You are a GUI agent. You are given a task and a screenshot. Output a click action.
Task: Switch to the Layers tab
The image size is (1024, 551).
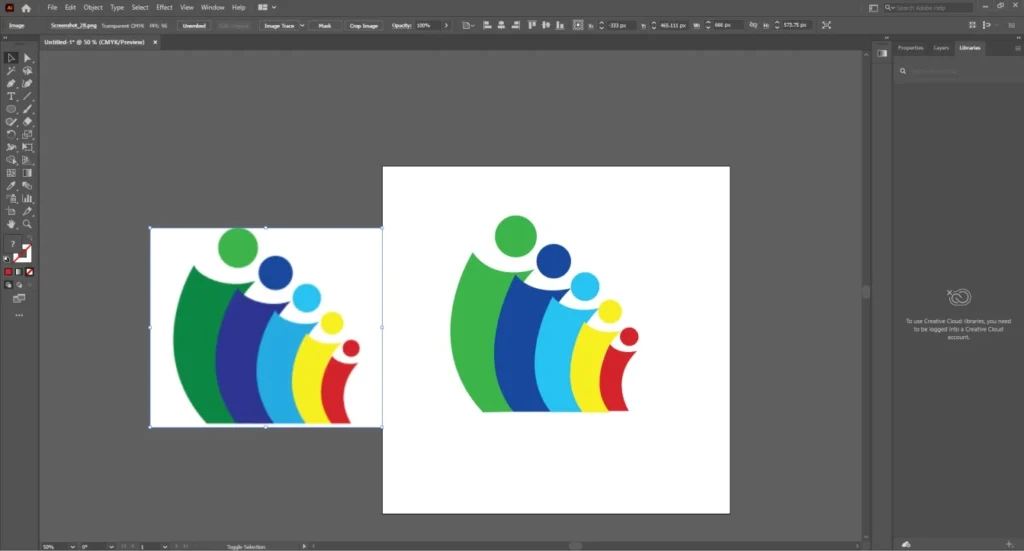point(940,48)
